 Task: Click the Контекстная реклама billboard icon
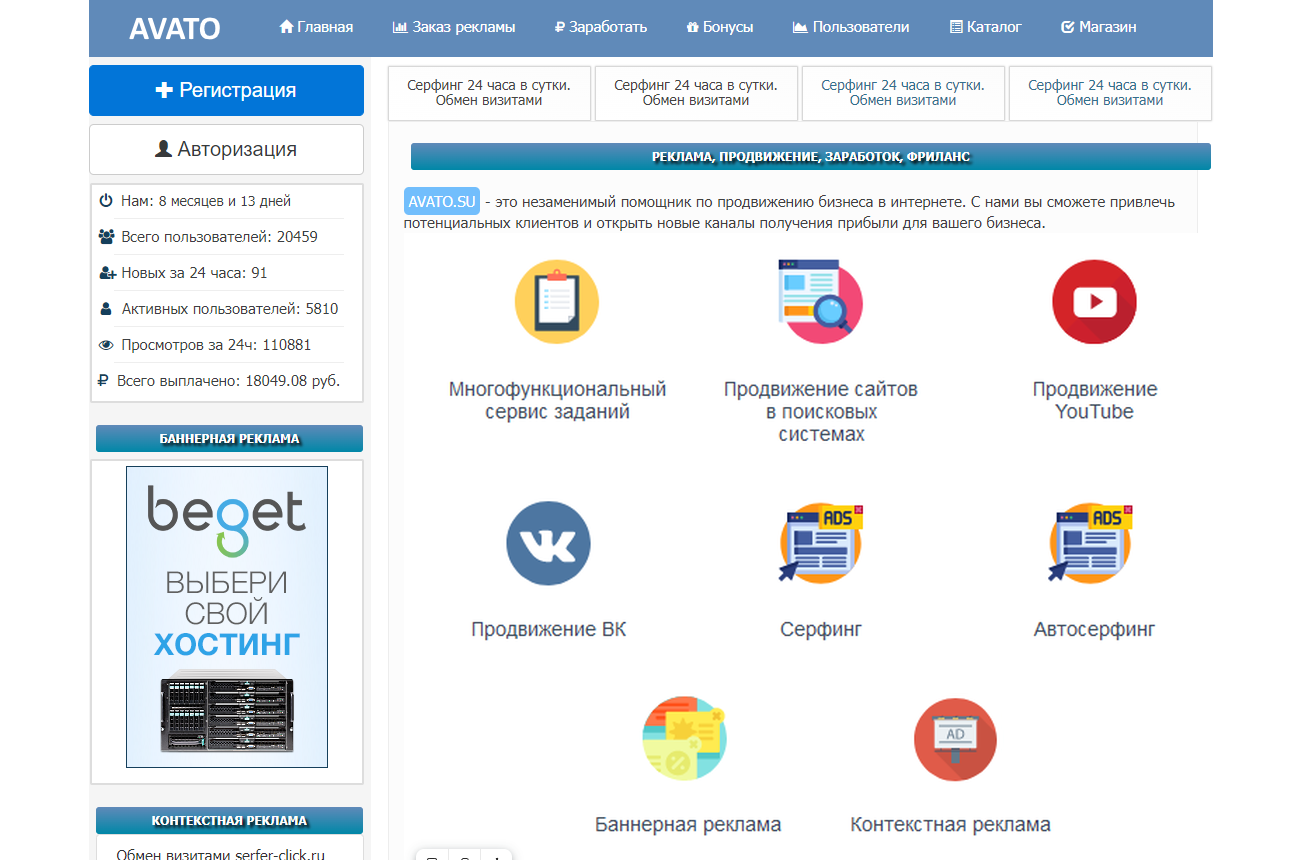955,739
